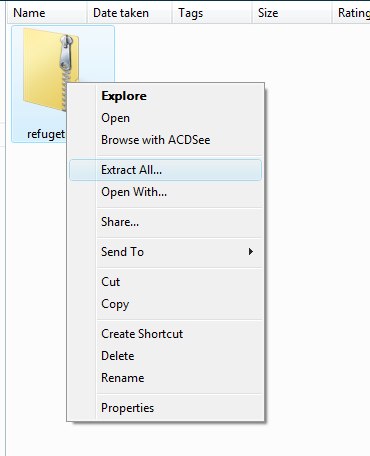The image size is (370, 456).
Task: Sort by the Rating column header
Action: coord(351,13)
